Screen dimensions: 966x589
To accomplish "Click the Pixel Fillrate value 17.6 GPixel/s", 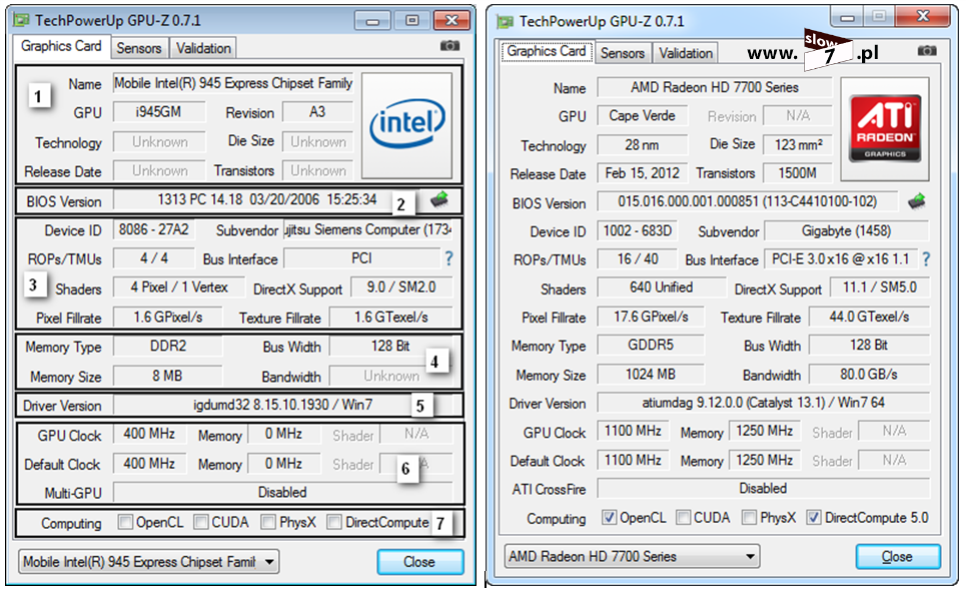I will pyautogui.click(x=651, y=317).
